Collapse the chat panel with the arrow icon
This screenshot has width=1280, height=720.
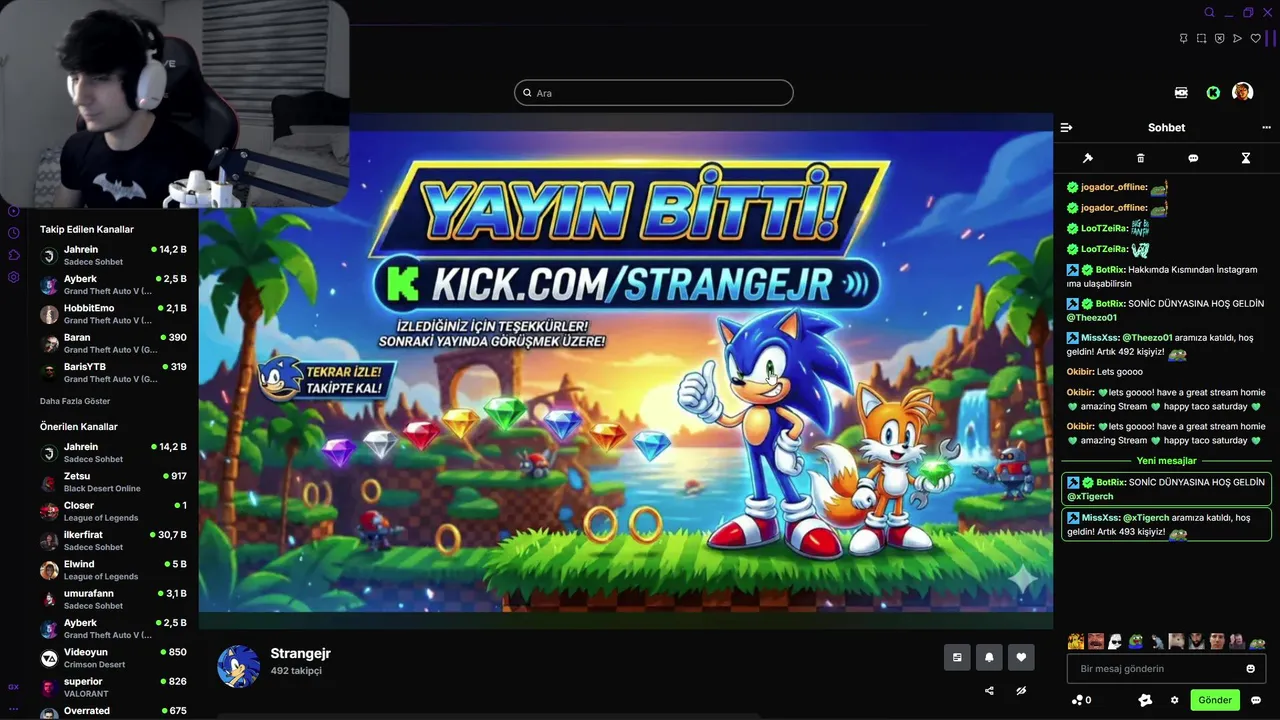[x=1066, y=128]
